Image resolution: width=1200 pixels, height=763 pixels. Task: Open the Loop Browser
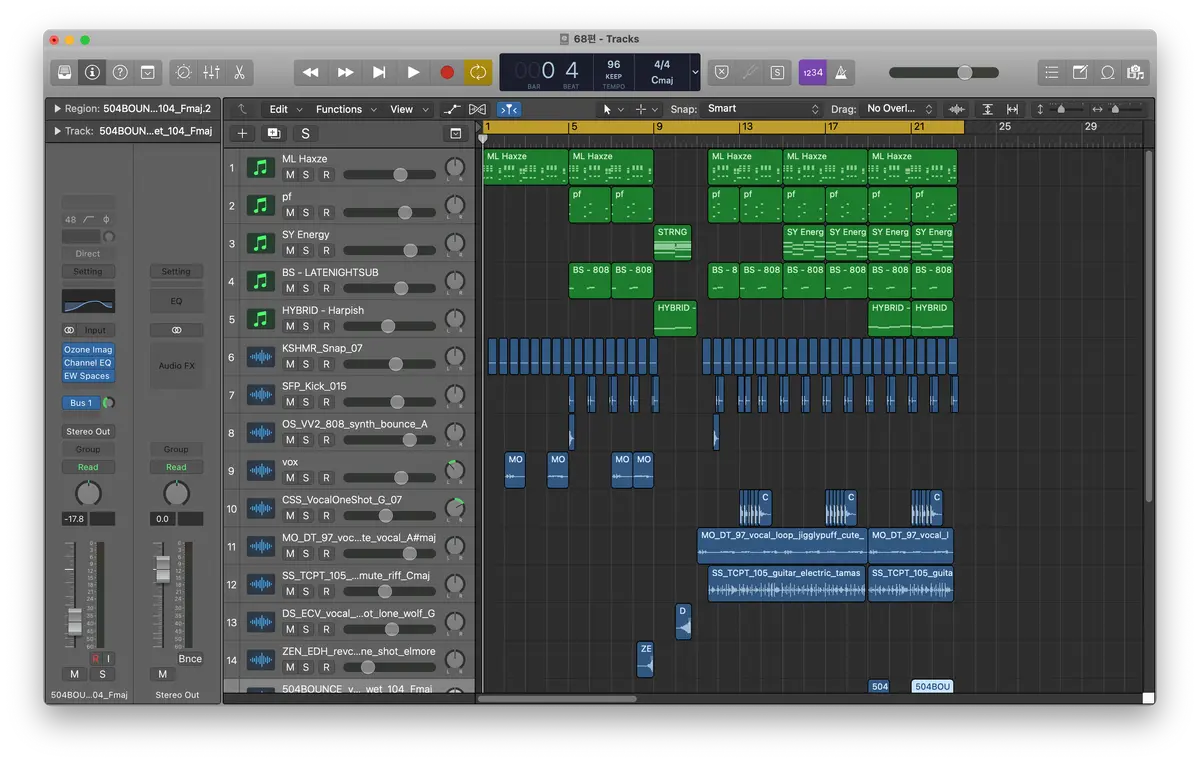point(1108,72)
